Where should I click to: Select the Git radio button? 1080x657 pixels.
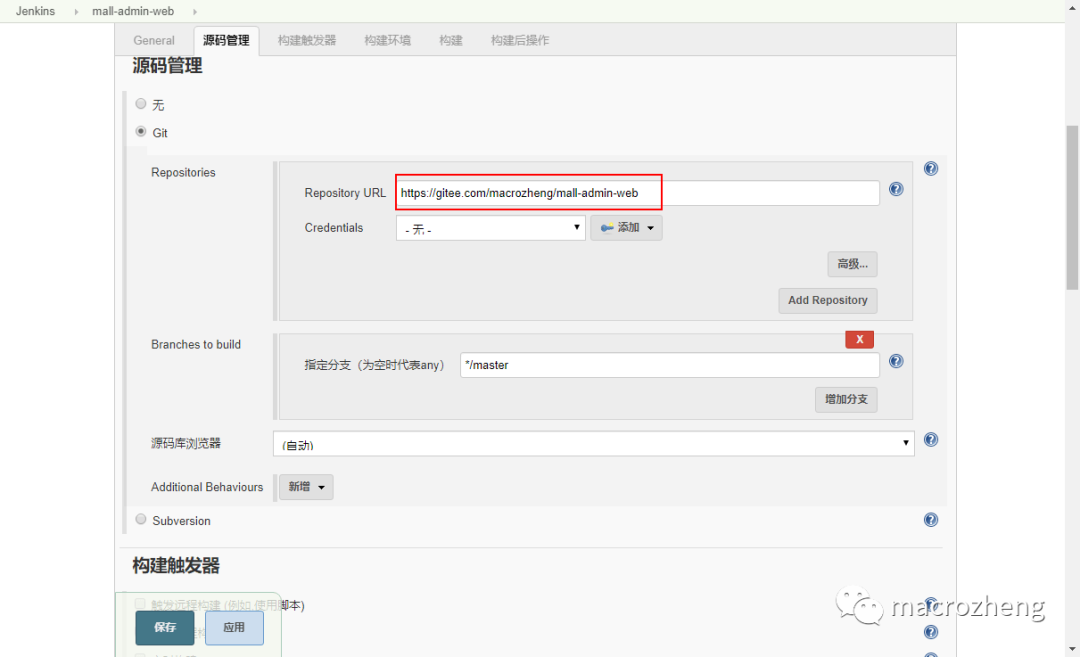(141, 132)
